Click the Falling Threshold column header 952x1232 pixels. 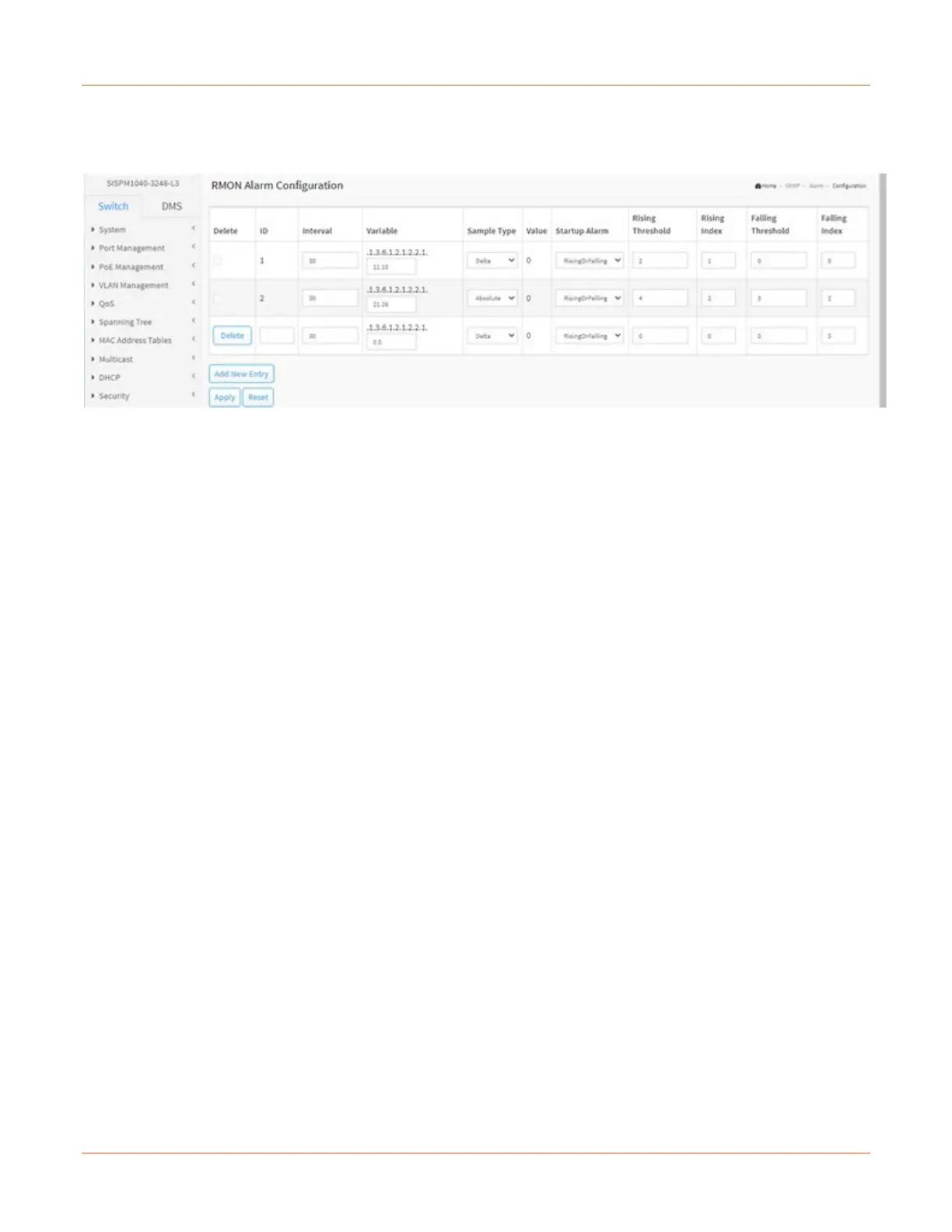pos(770,225)
